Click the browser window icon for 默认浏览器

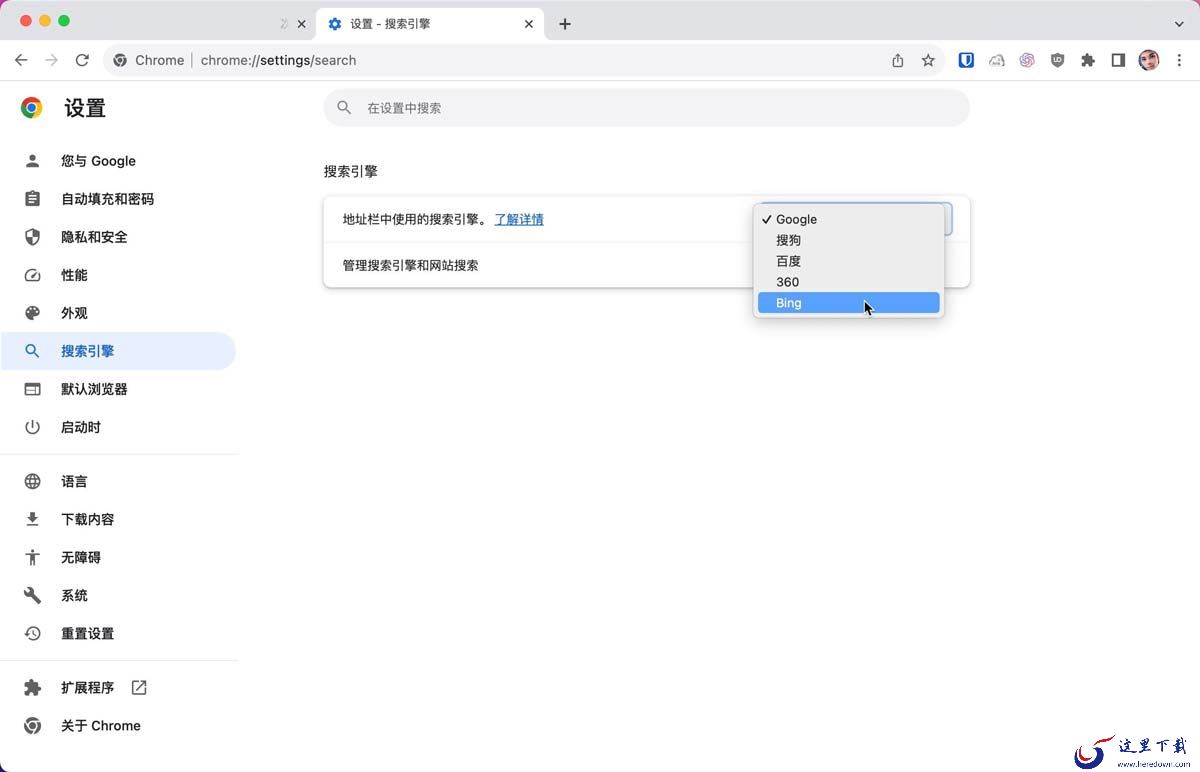33,389
